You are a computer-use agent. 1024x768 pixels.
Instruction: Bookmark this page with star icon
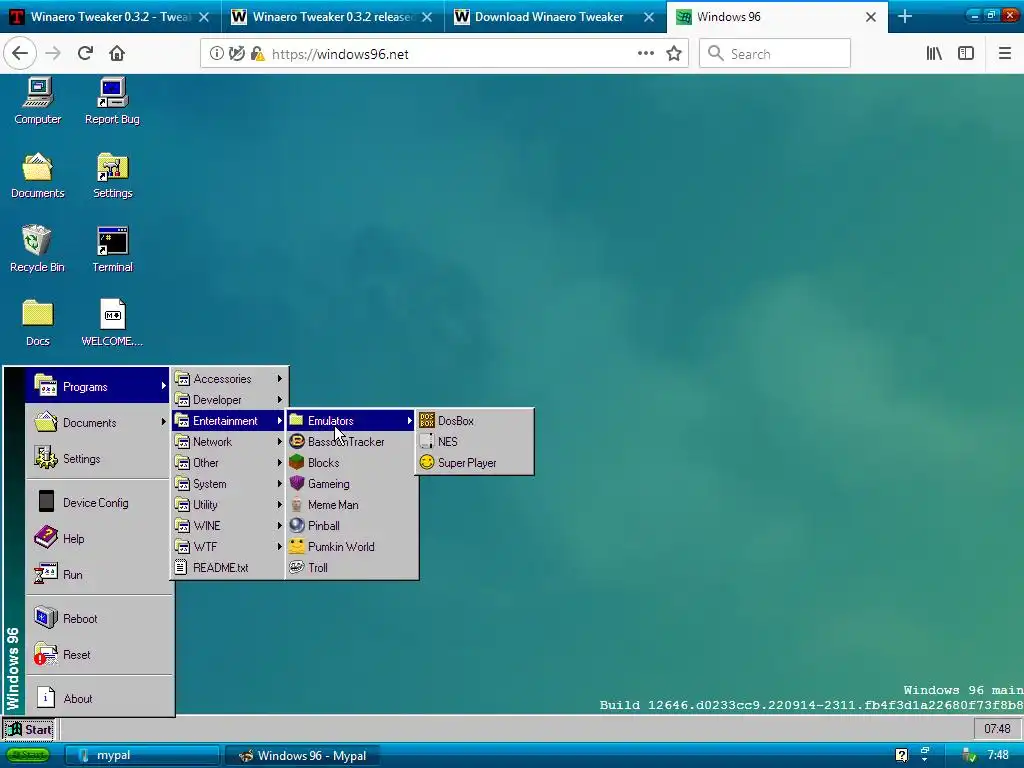point(674,54)
